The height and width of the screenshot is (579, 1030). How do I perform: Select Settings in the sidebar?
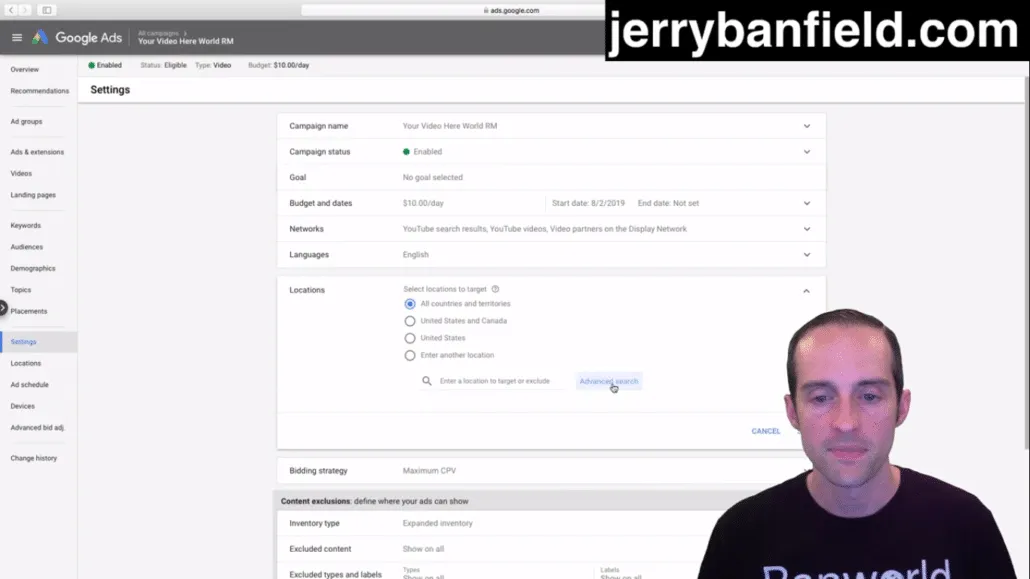39,342
